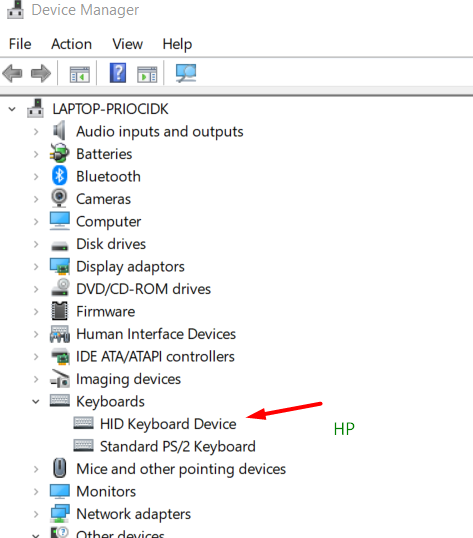Open the View menu
The image size is (473, 538).
(x=127, y=44)
